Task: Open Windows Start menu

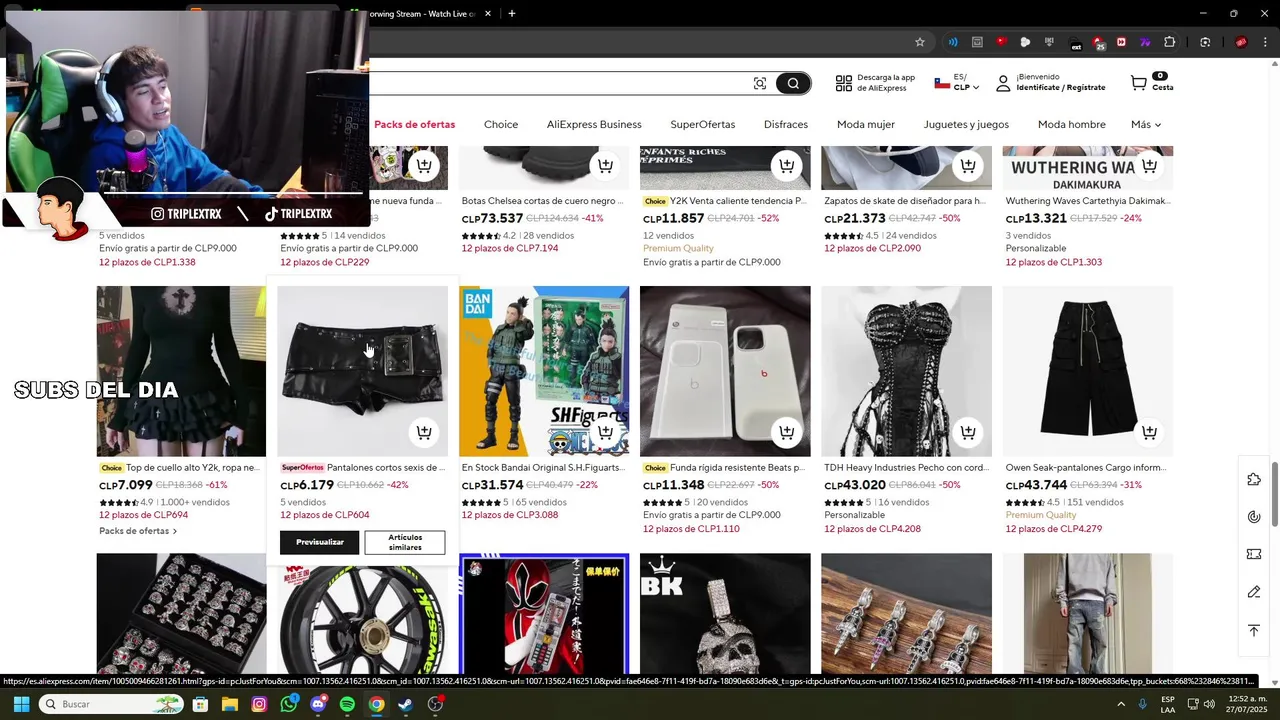Action: pos(21,704)
